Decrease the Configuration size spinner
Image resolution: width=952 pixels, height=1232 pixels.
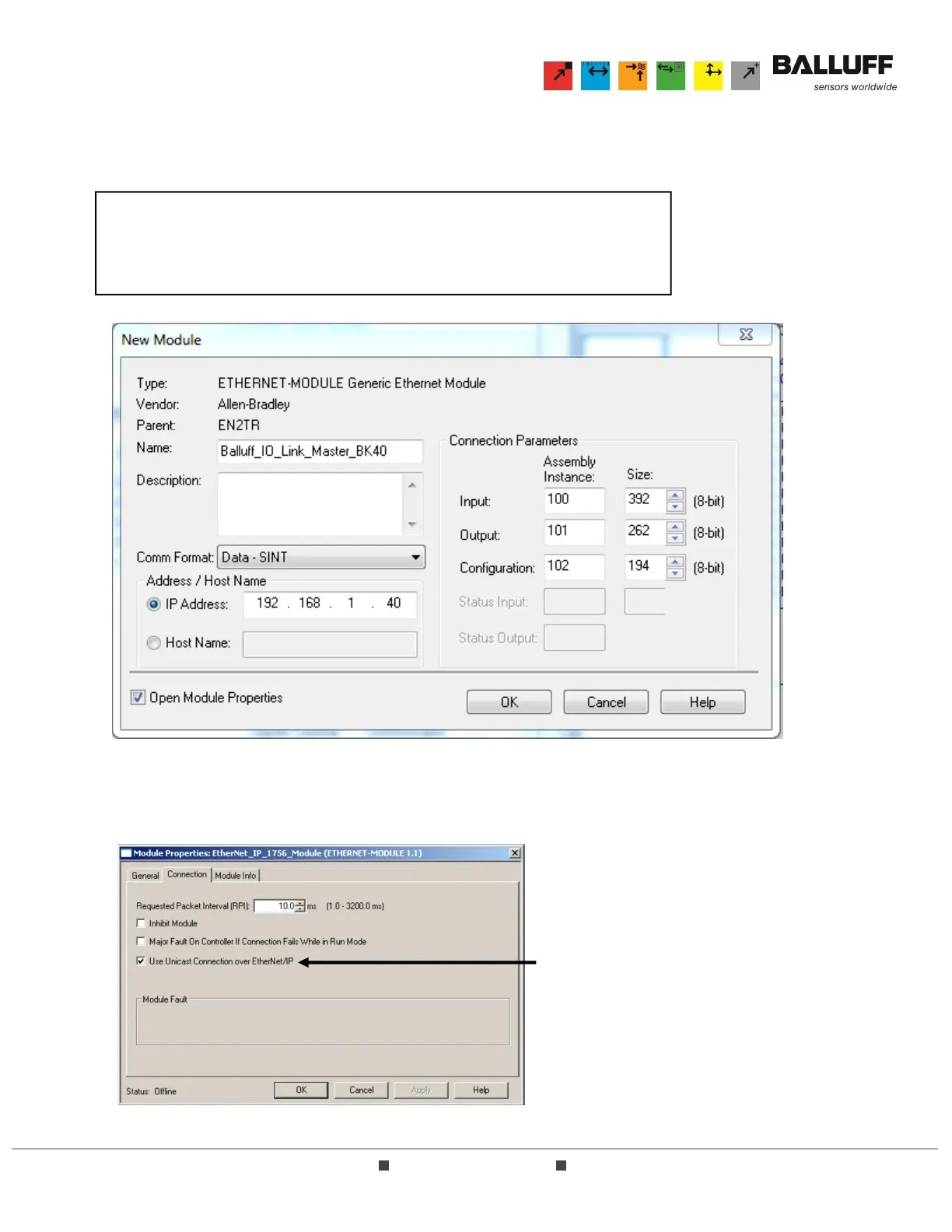[x=675, y=573]
